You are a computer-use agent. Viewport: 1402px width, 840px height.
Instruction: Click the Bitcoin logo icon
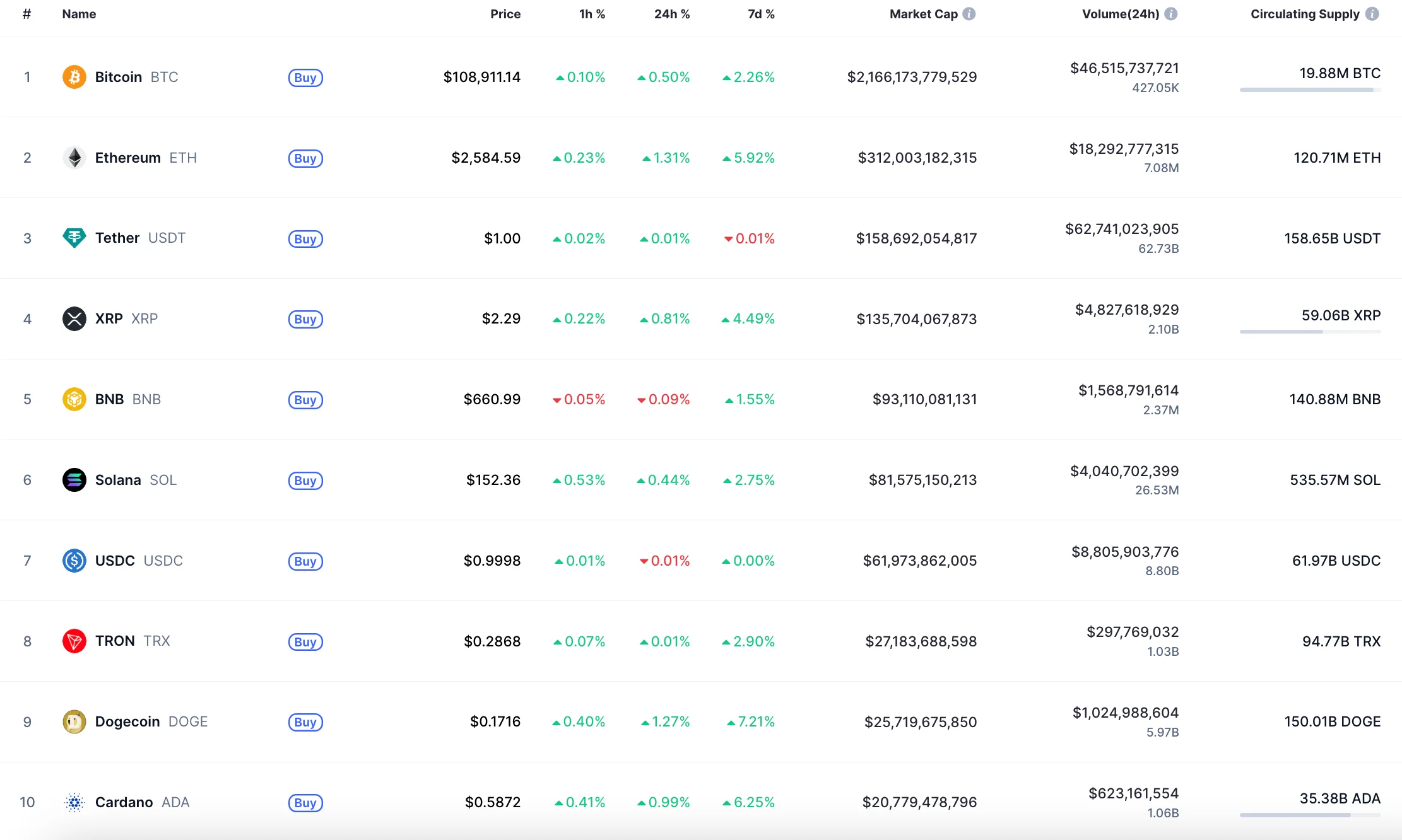pyautogui.click(x=74, y=77)
